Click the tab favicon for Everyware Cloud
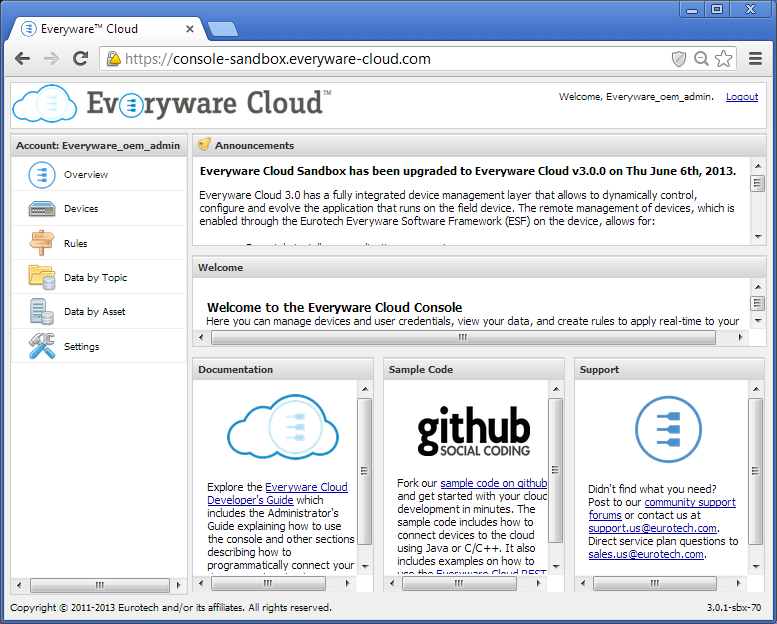The height and width of the screenshot is (624, 777). (x=29, y=29)
